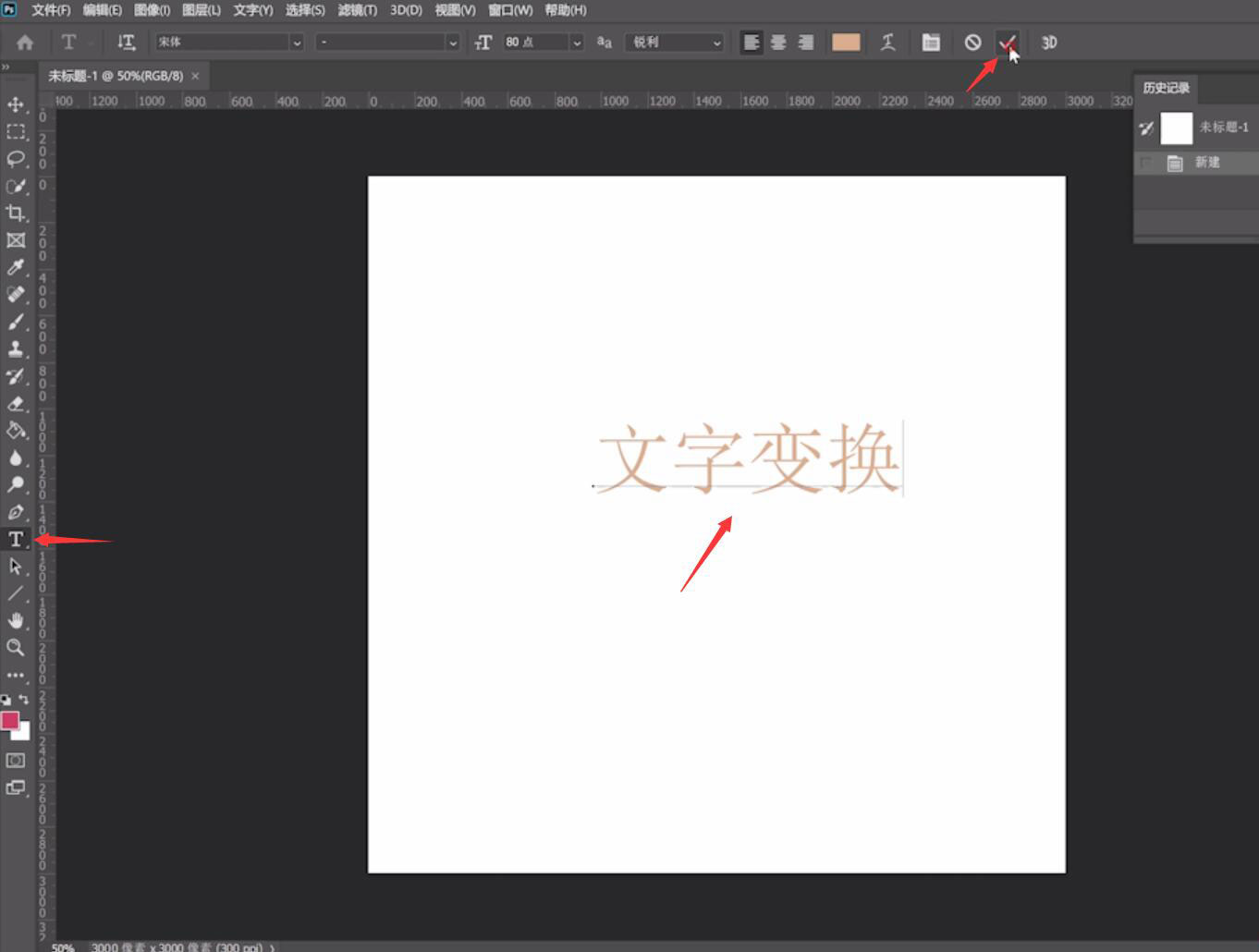Open the text color swatch
Image resolution: width=1259 pixels, height=952 pixels.
(846, 43)
